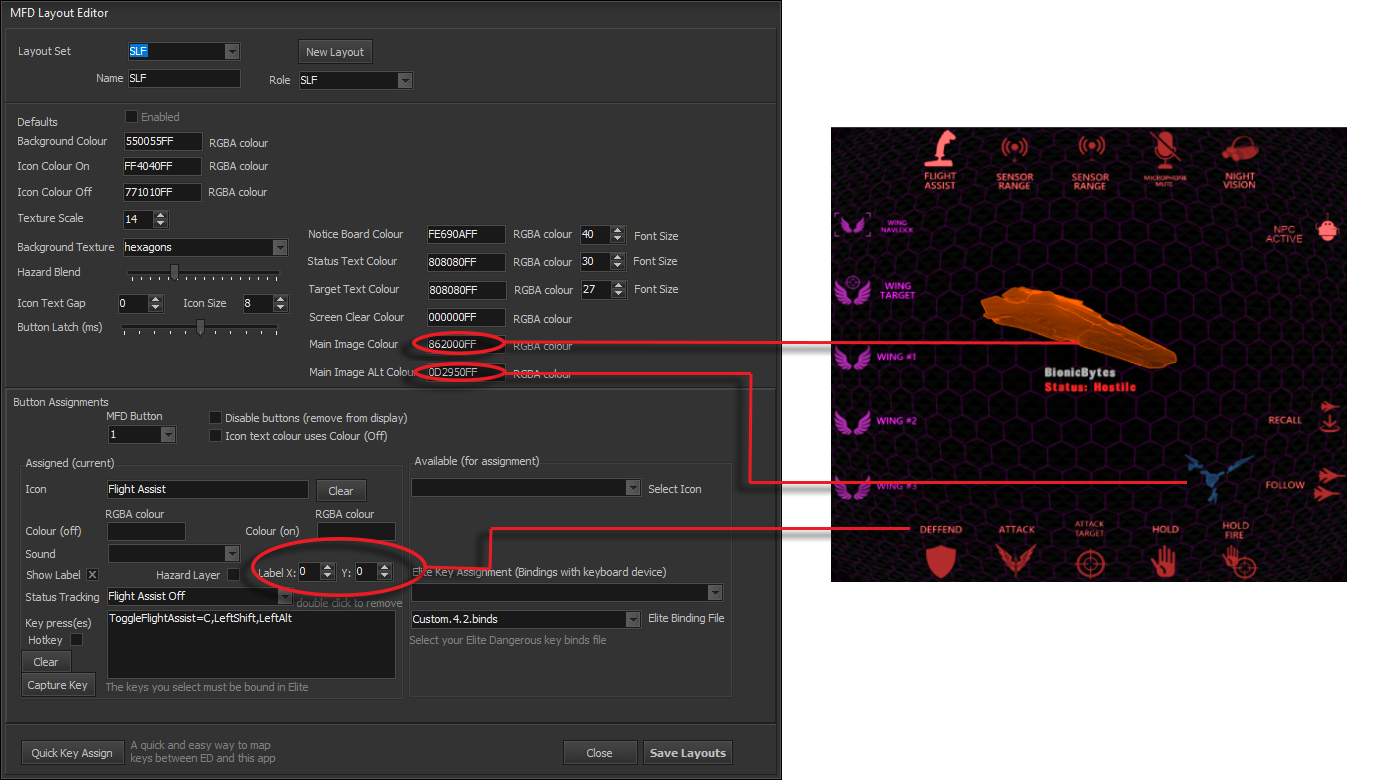
Task: Enable the Disable buttons checkbox
Action: 215,418
